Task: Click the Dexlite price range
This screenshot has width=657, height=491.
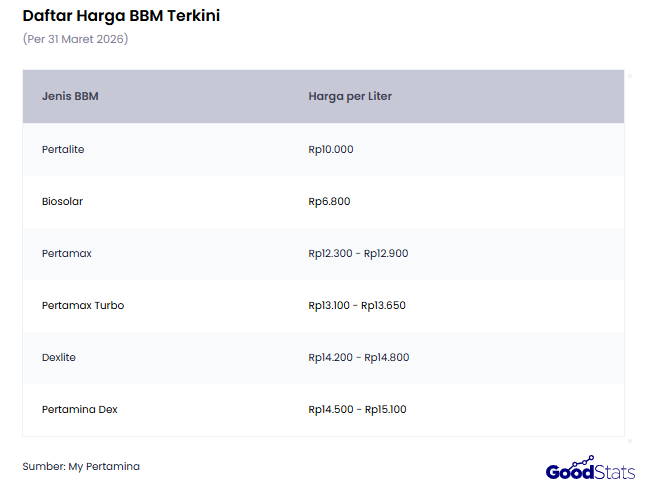Action: (358, 357)
